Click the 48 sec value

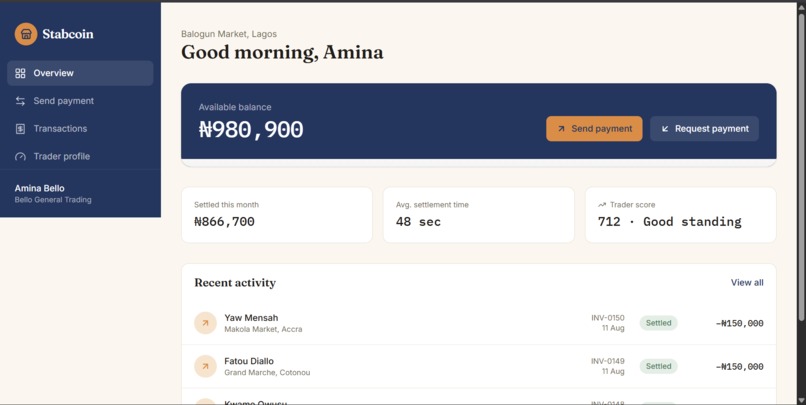click(x=418, y=222)
